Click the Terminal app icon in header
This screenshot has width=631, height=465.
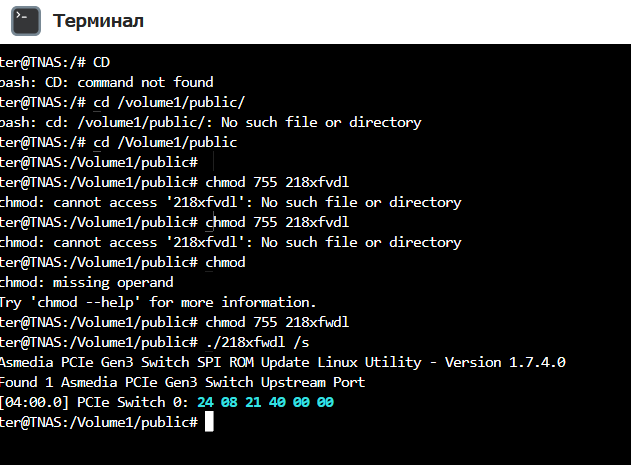pyautogui.click(x=26, y=21)
